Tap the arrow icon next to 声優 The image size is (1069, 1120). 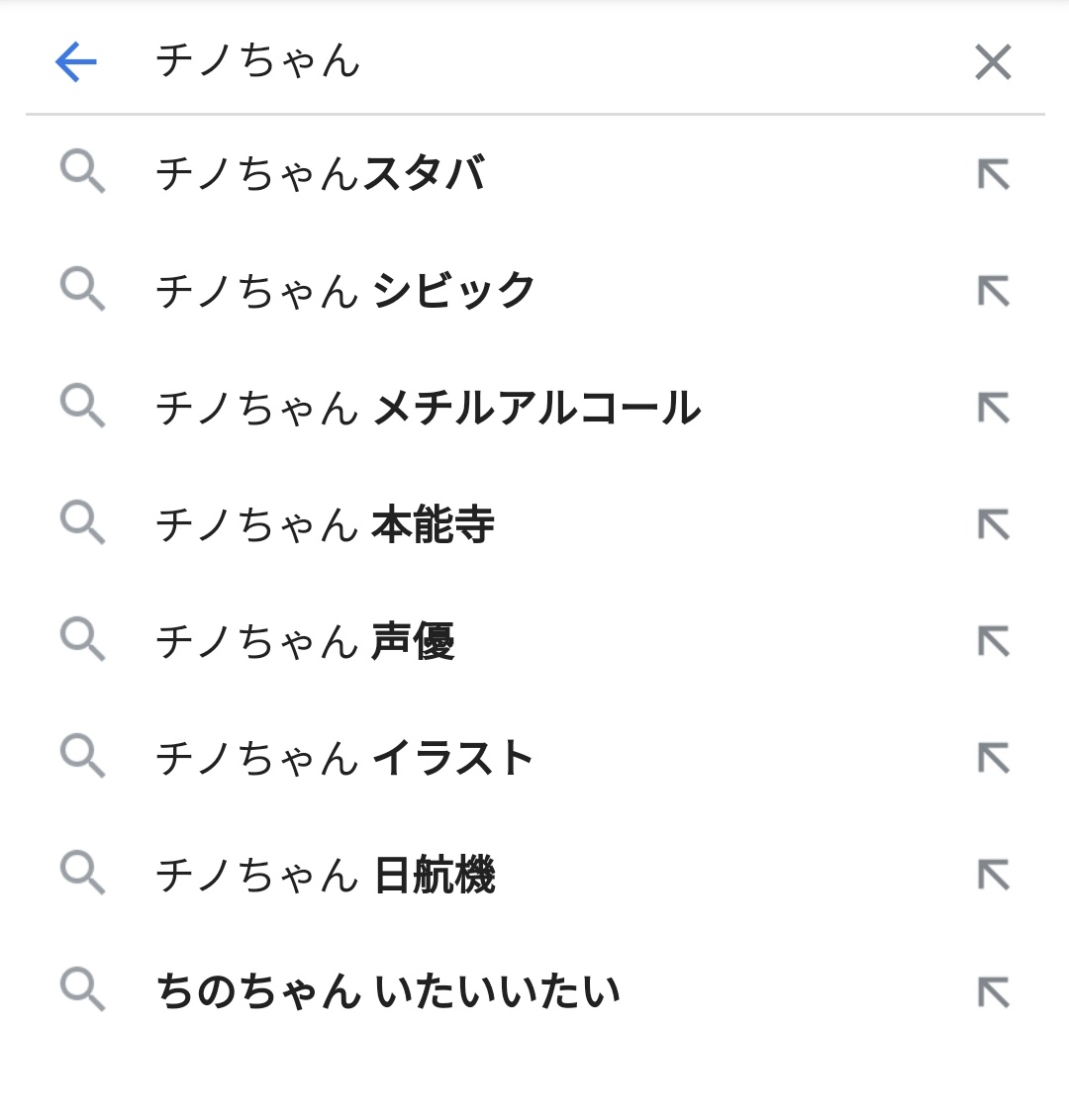pyautogui.click(x=993, y=641)
